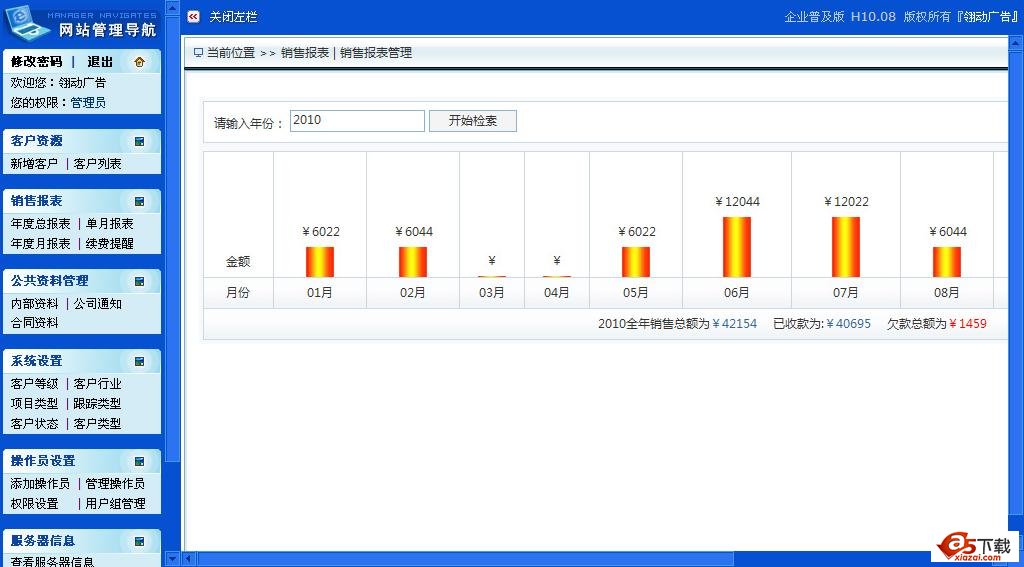Viewport: 1024px width, 567px height.
Task: Collapse the 客户资源 section icon
Action: pos(139,141)
